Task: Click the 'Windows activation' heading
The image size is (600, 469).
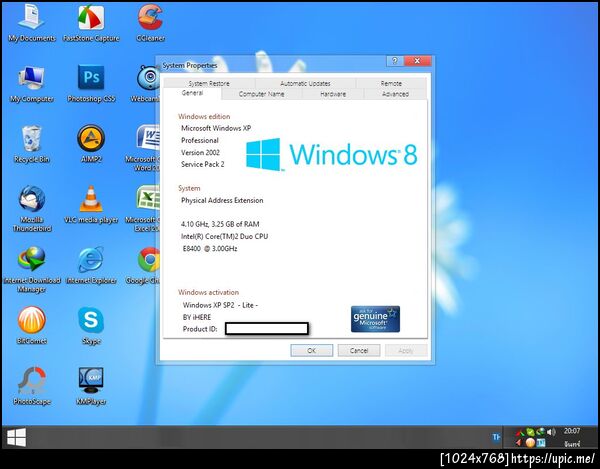Action: [209, 292]
